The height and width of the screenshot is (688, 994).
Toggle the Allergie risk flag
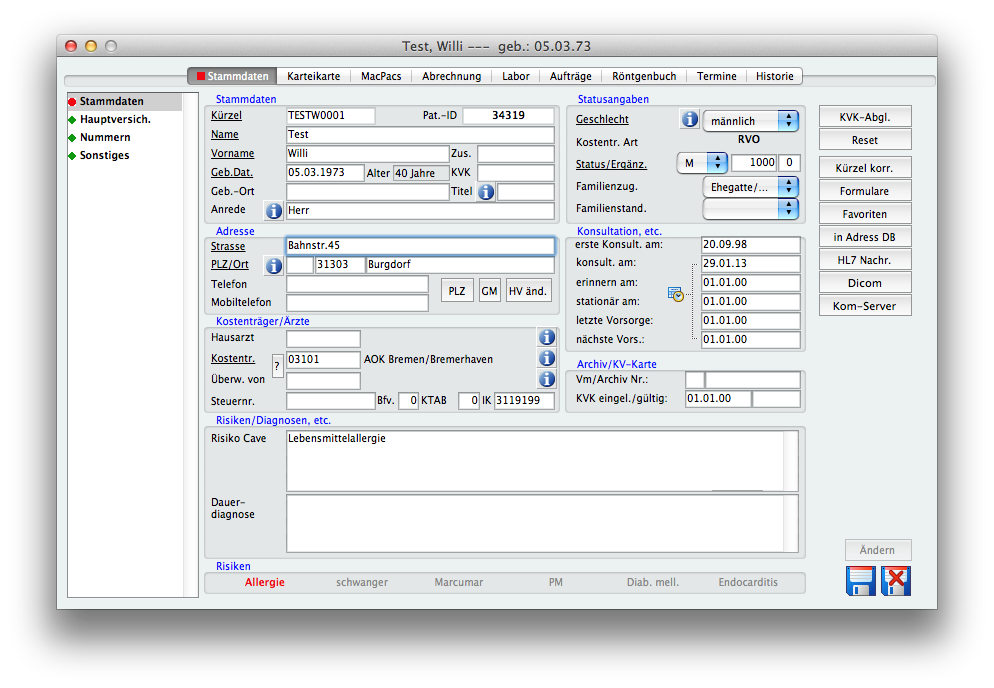265,582
